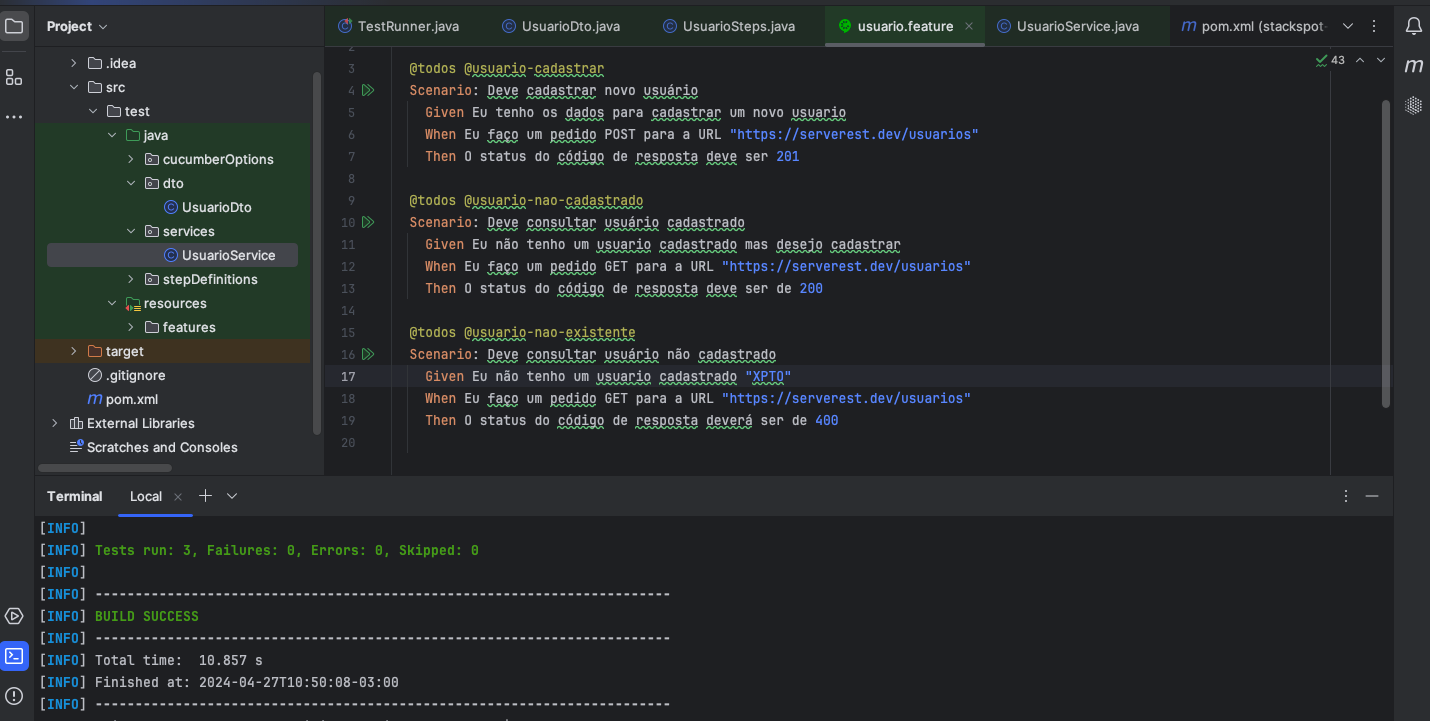Select the Terminal panel title
1430x721 pixels.
75,496
